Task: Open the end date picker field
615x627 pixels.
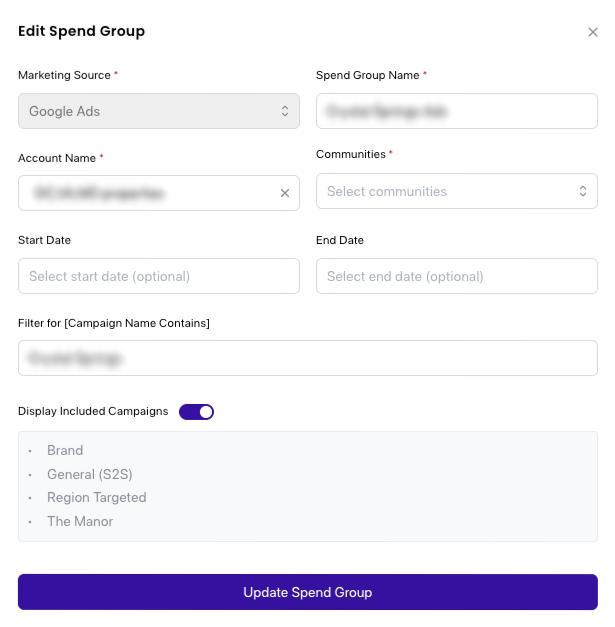Action: [457, 276]
